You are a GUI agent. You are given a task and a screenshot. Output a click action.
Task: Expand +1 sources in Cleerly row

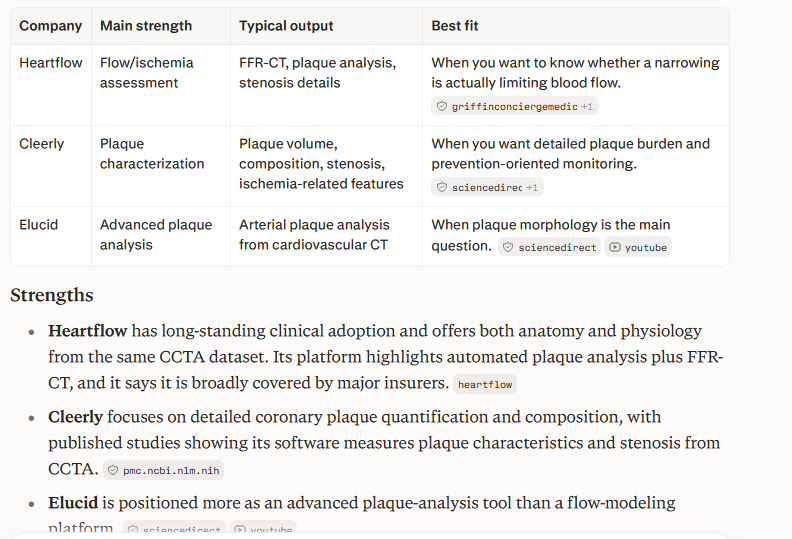click(532, 187)
